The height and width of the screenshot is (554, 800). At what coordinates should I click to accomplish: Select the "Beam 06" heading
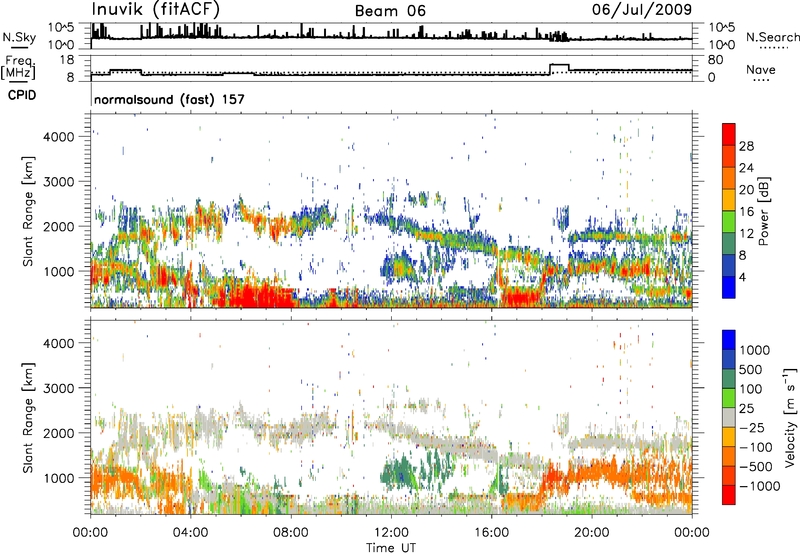(390, 11)
